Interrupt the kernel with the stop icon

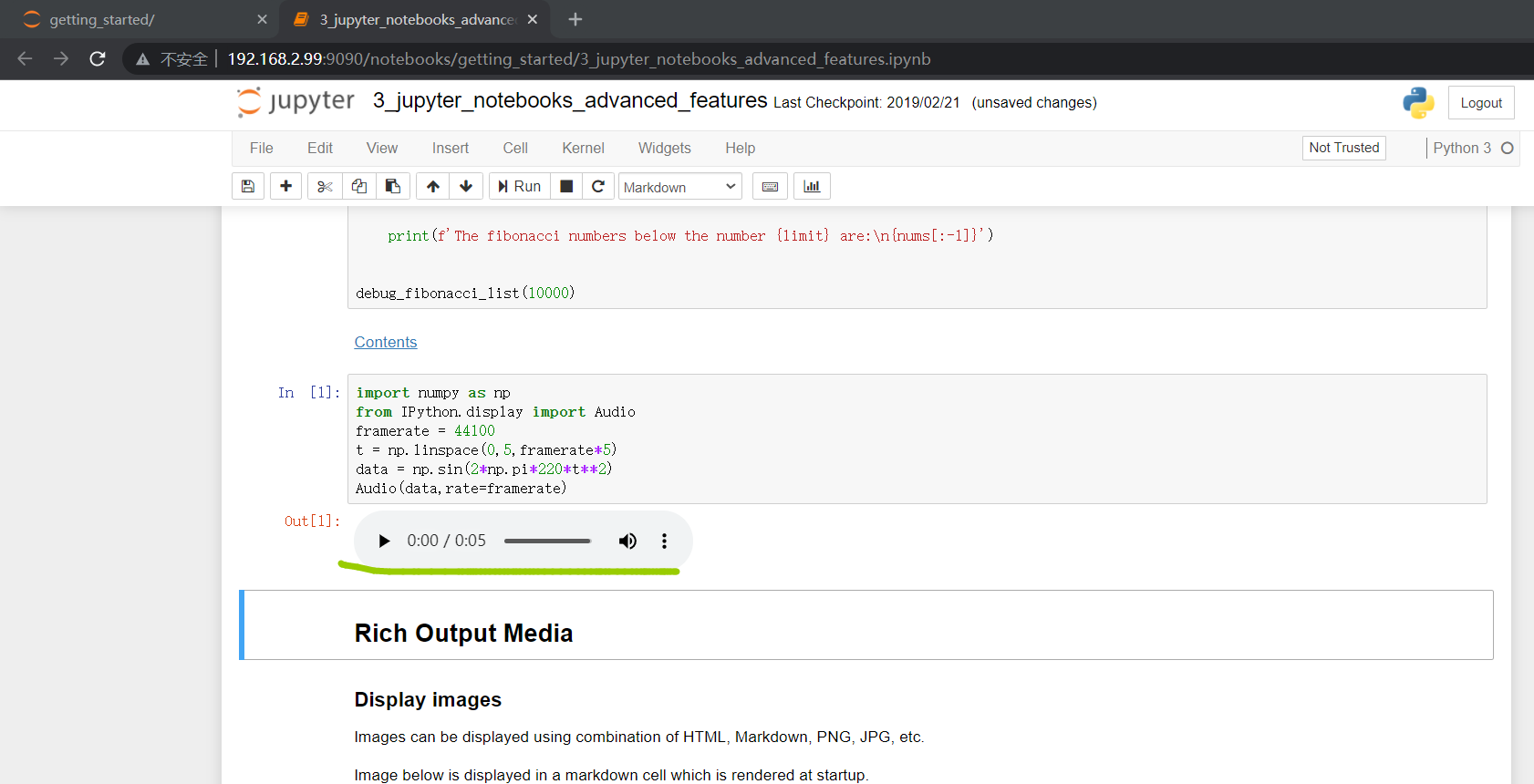pyautogui.click(x=566, y=186)
